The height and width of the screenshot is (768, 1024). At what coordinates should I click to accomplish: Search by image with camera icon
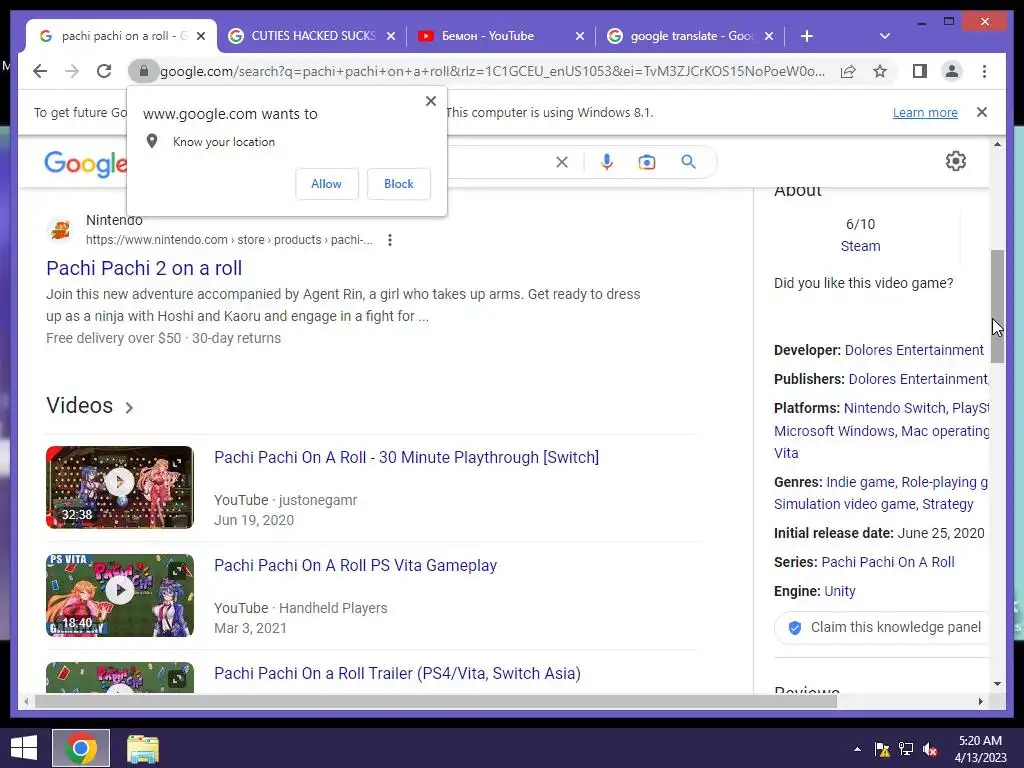click(647, 162)
